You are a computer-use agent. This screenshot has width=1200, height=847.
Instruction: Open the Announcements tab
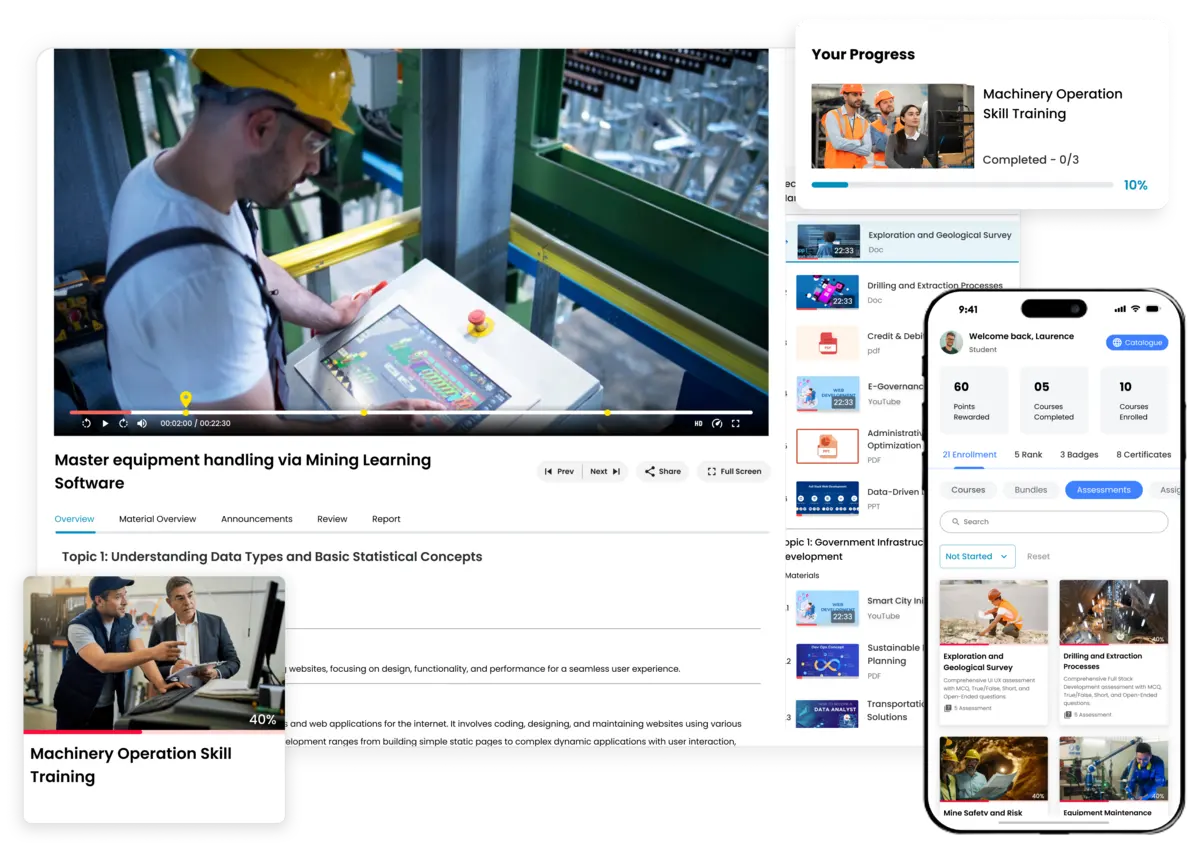pos(256,519)
